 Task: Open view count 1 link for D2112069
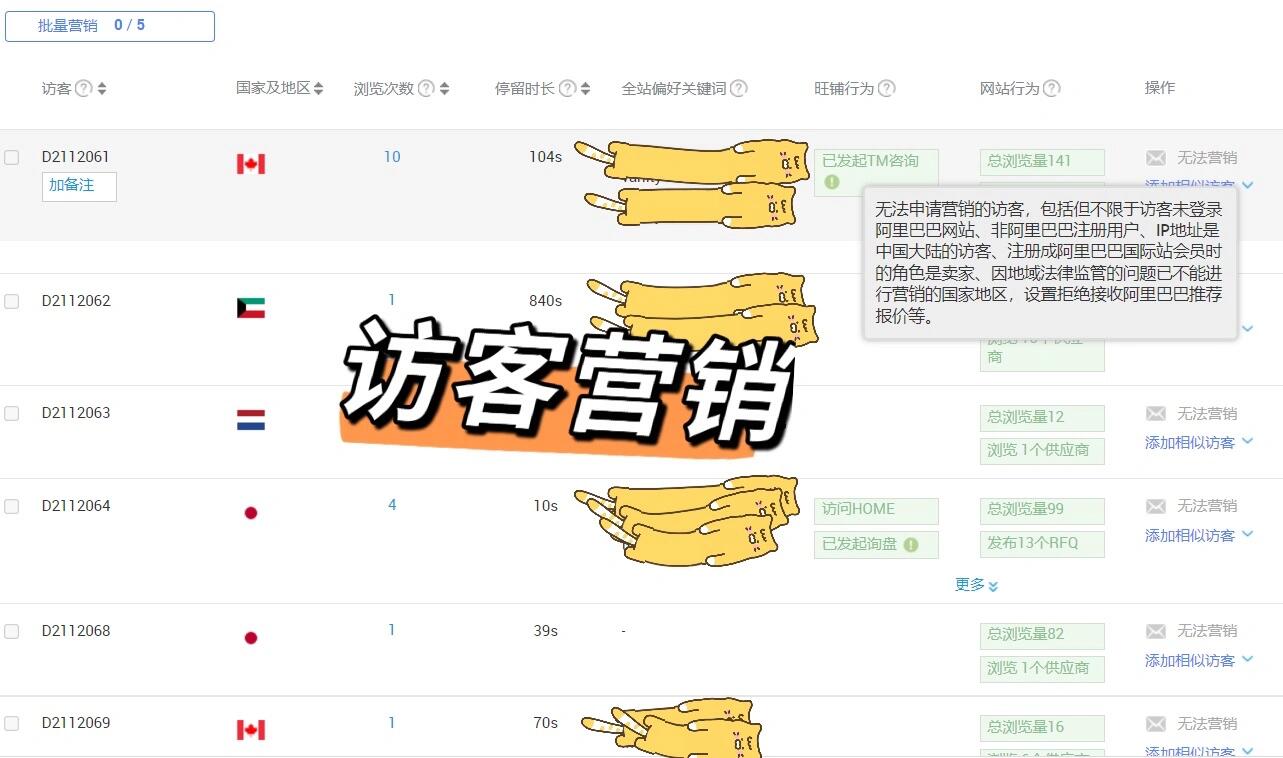tap(392, 723)
